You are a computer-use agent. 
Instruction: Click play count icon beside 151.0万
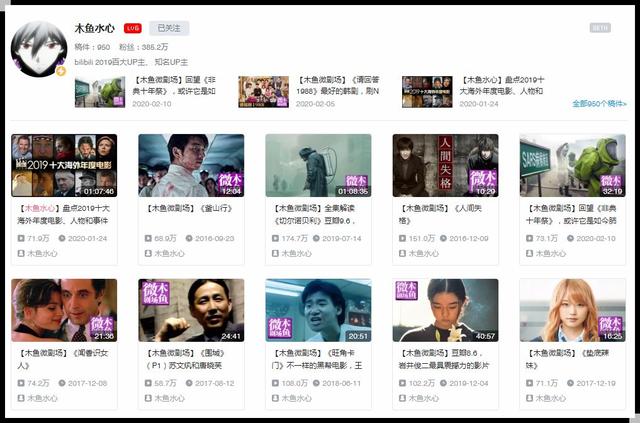tap(402, 238)
